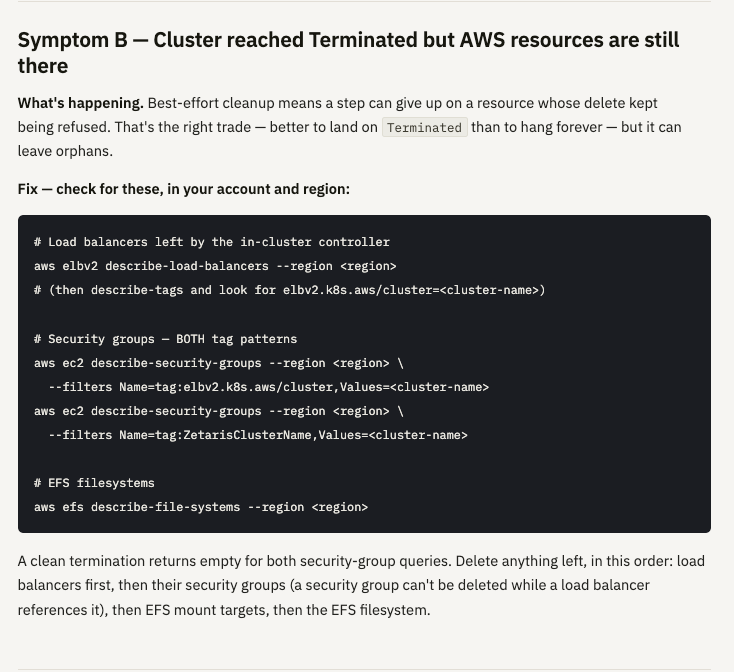Image resolution: width=734 pixels, height=672 pixels.
Task: Click the Symptom B section heading
Action: (348, 53)
